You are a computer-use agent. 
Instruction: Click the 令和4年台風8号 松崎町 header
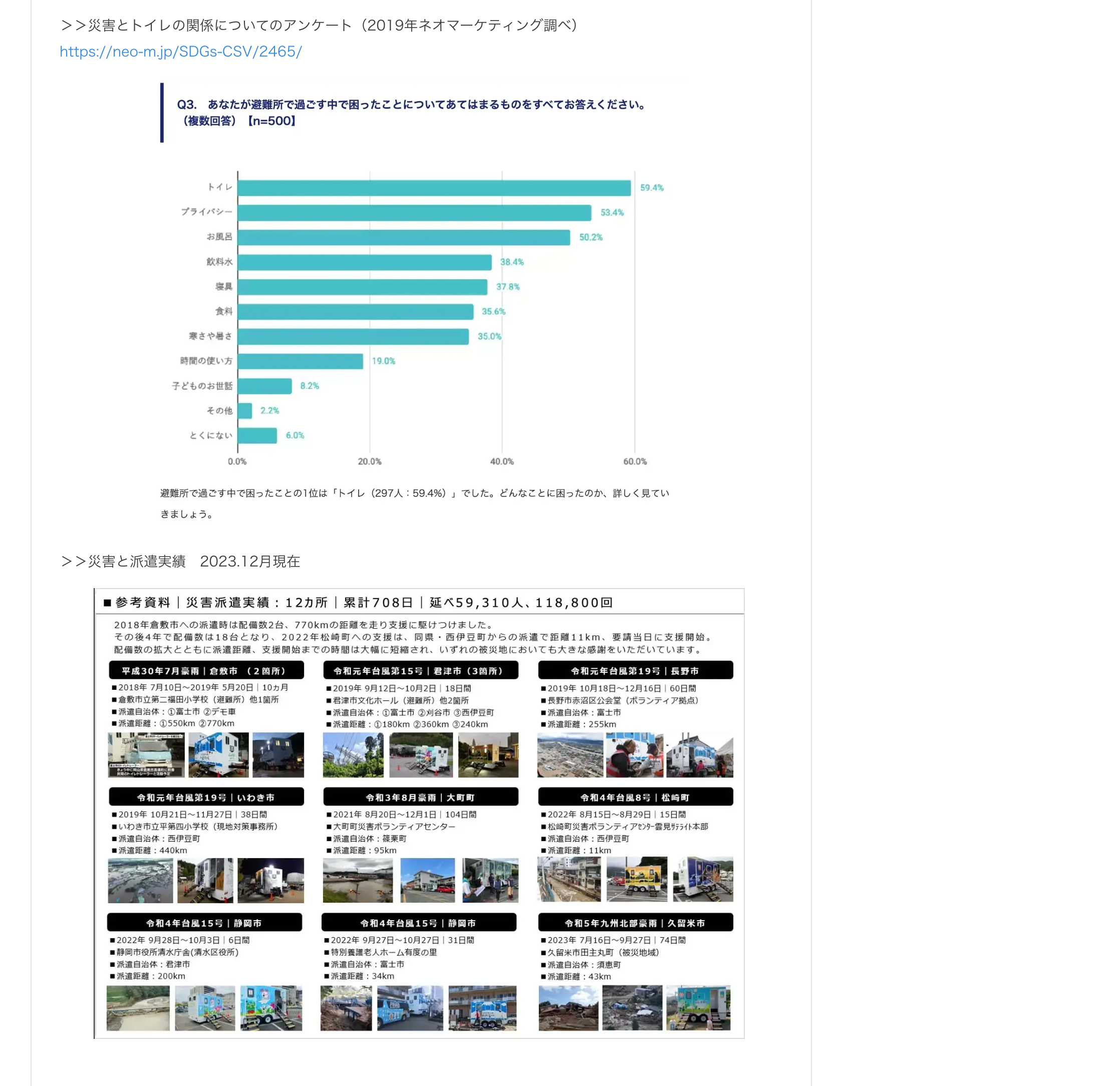635,797
